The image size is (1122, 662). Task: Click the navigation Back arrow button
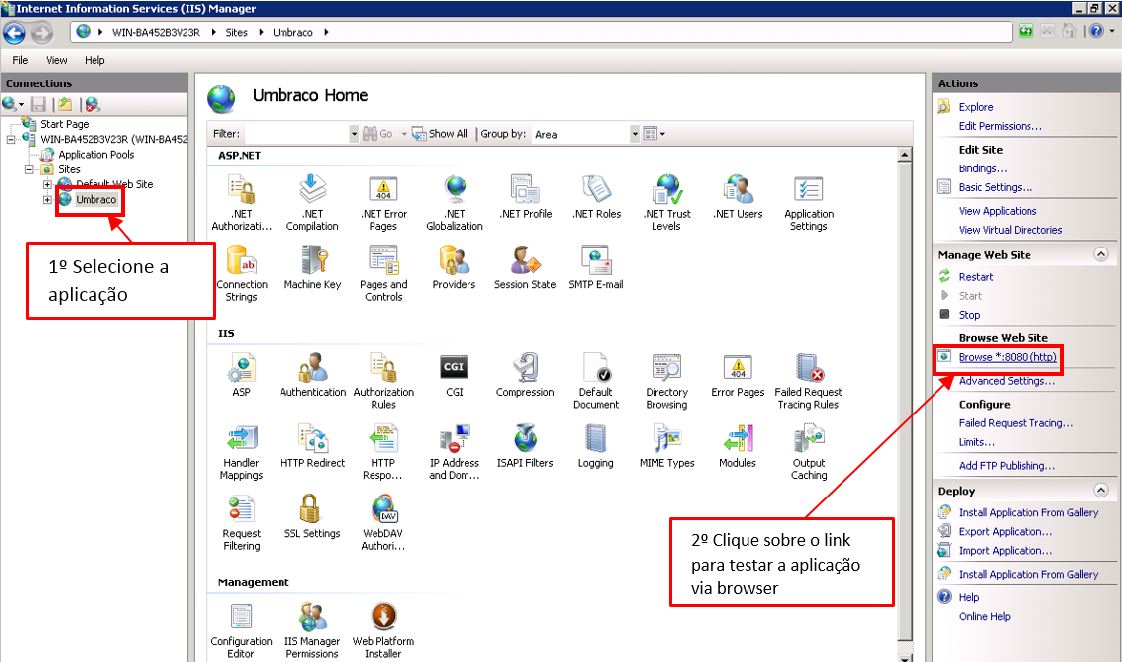[14, 32]
